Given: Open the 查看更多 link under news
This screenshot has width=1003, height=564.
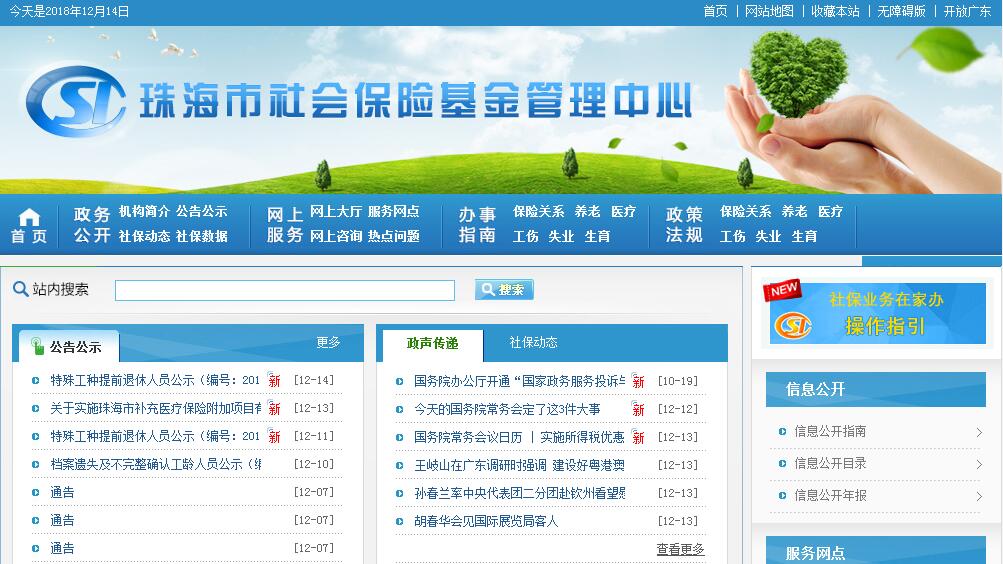Looking at the screenshot, I should point(680,549).
